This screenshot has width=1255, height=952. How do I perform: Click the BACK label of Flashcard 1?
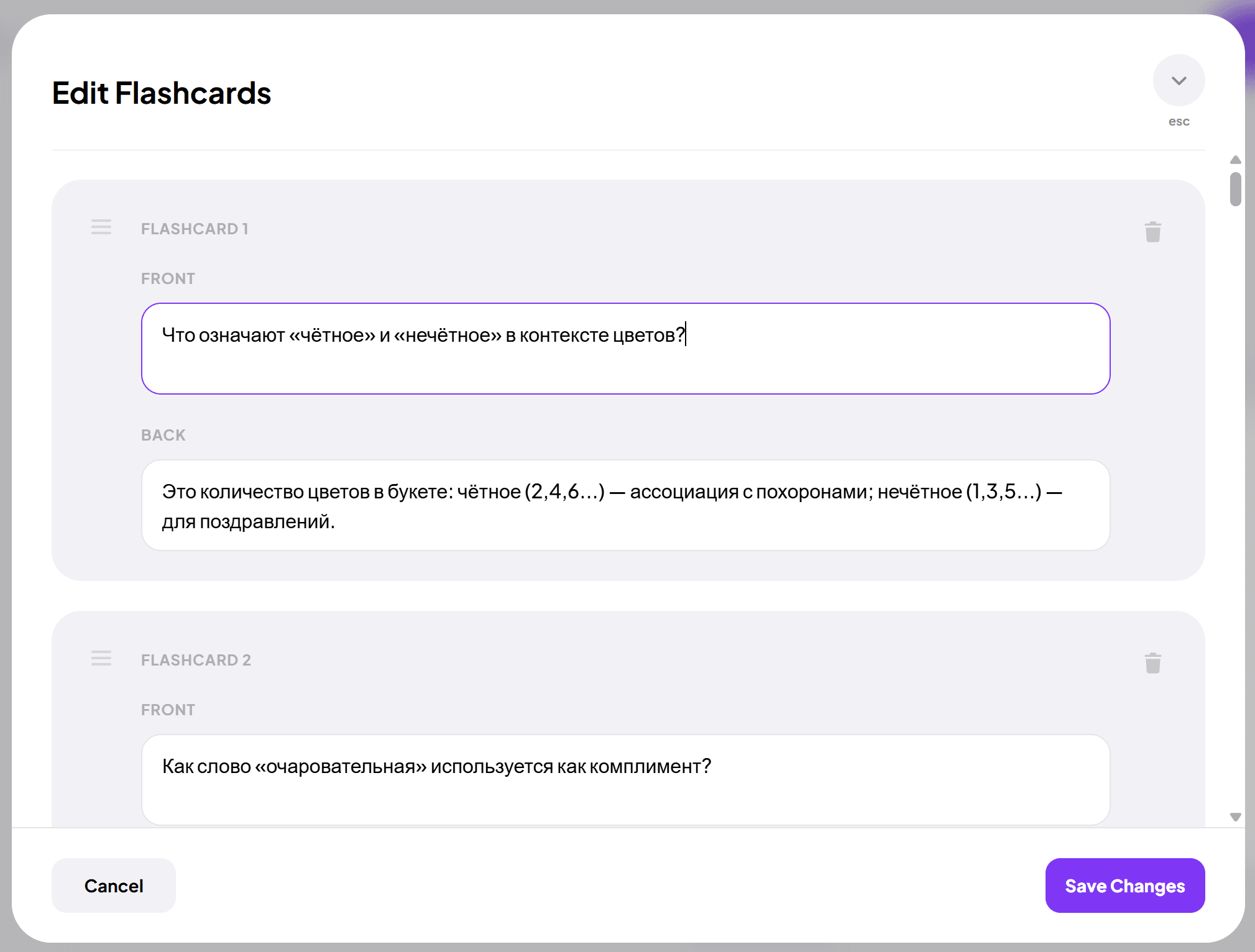click(163, 435)
